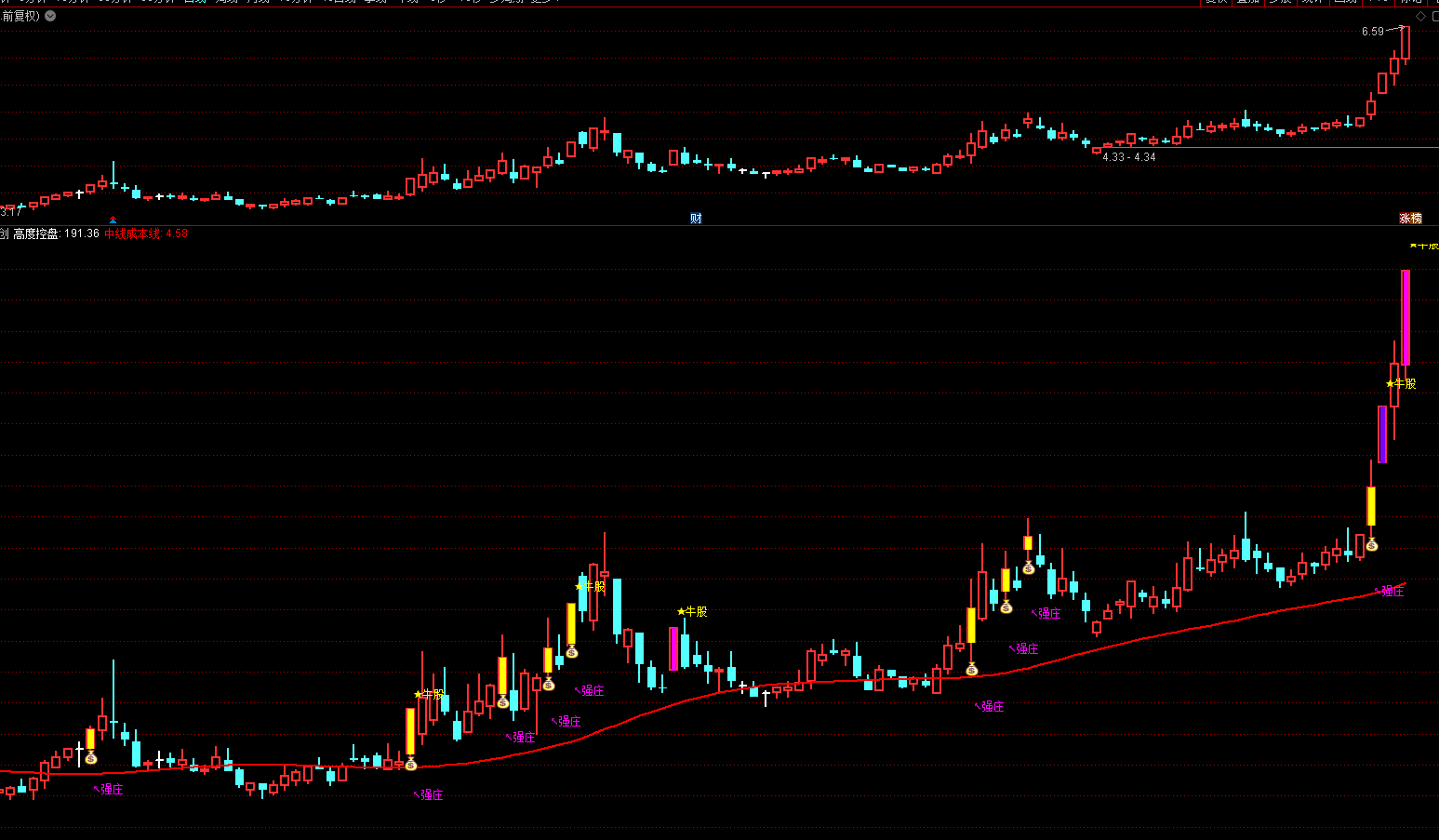Click the 前复权 adjustment label

[20, 16]
